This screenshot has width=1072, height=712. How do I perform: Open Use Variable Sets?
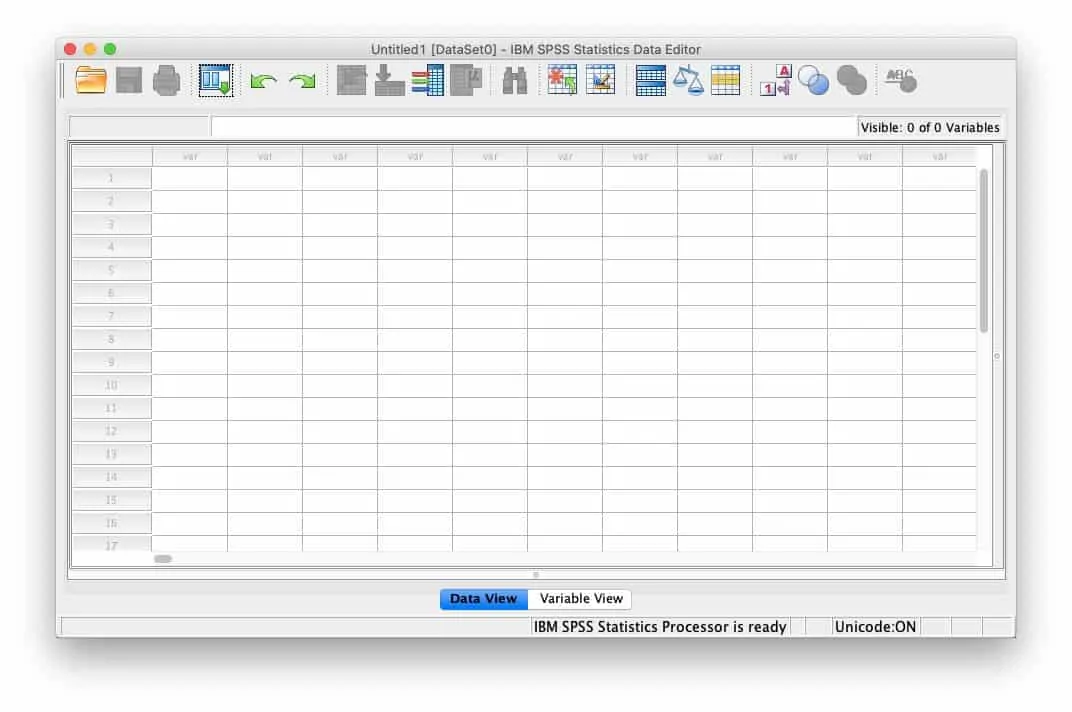(814, 80)
